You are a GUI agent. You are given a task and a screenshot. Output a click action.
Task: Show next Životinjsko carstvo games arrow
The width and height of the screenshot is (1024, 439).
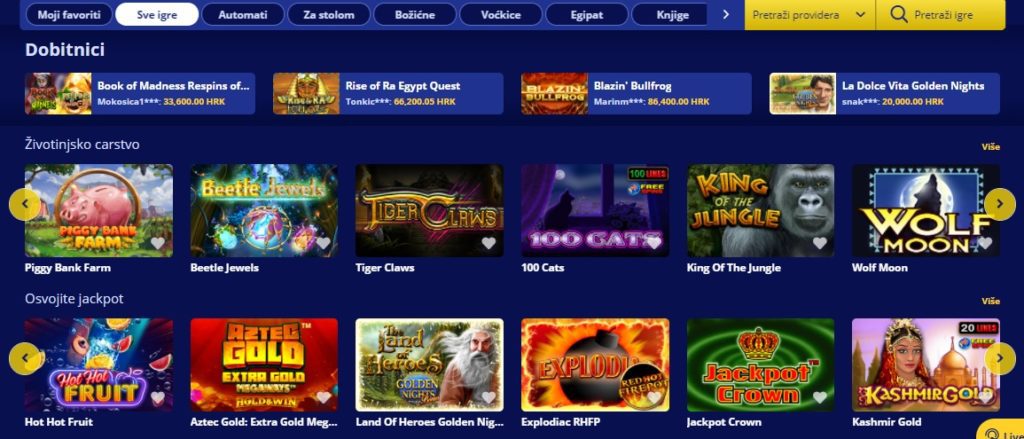(1000, 204)
